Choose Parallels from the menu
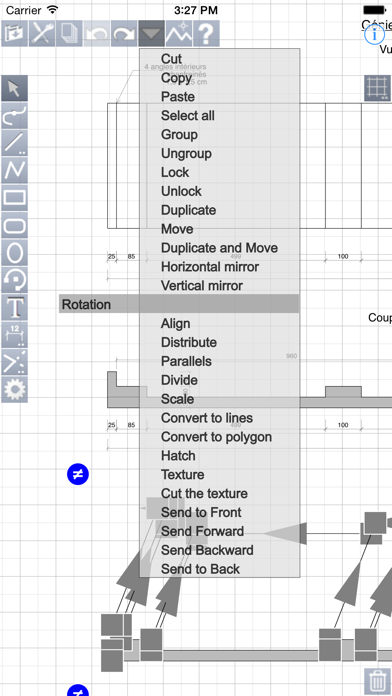The image size is (392, 696). (x=186, y=361)
